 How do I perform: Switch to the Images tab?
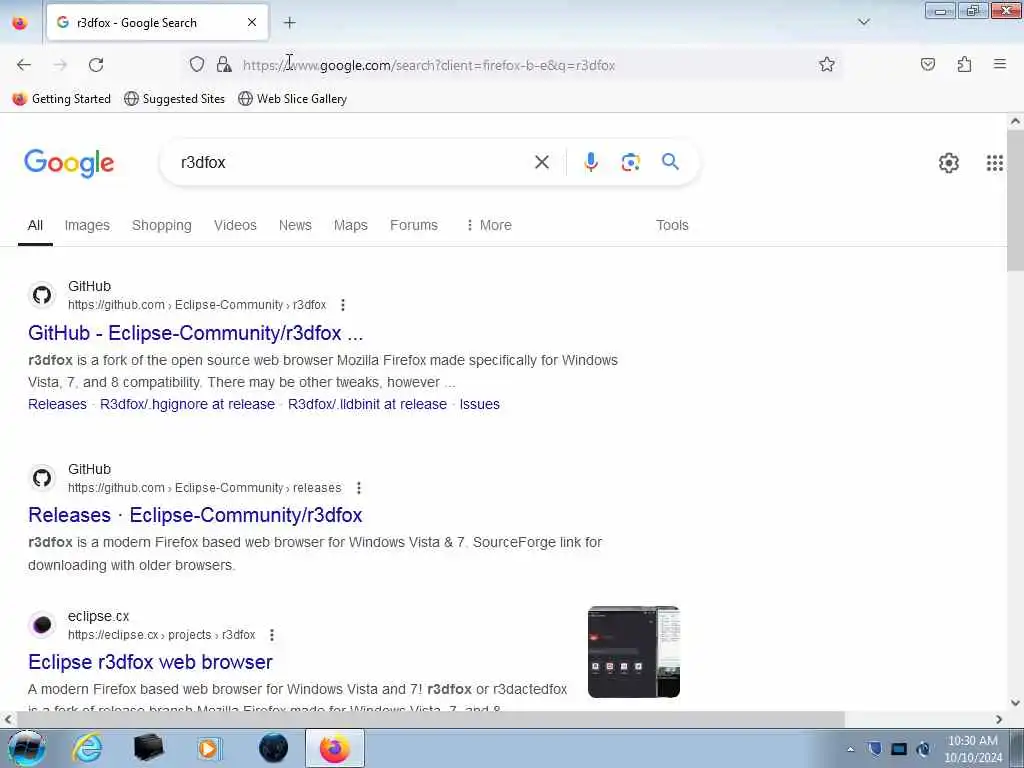click(x=87, y=225)
